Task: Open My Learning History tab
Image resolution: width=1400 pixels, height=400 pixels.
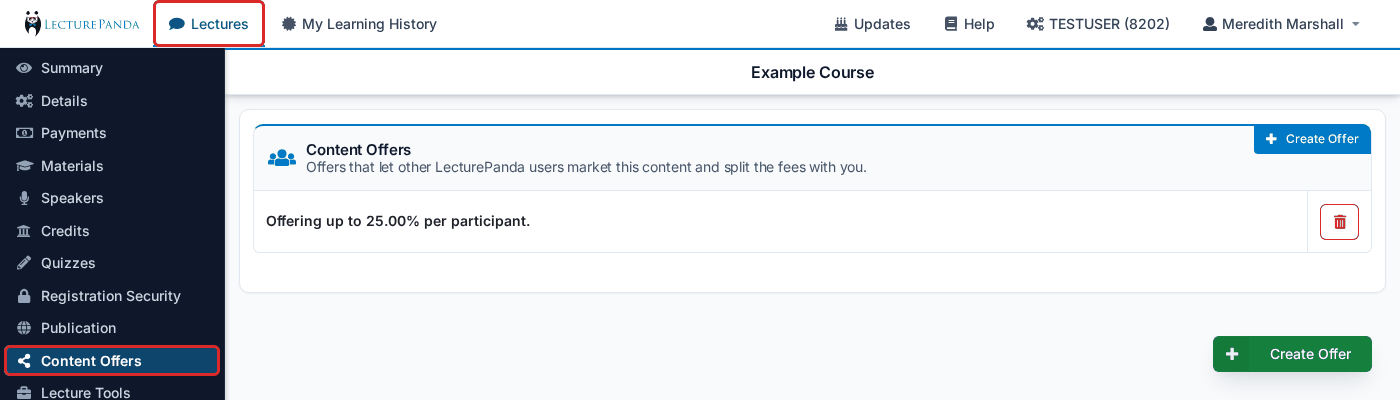Action: pos(359,24)
